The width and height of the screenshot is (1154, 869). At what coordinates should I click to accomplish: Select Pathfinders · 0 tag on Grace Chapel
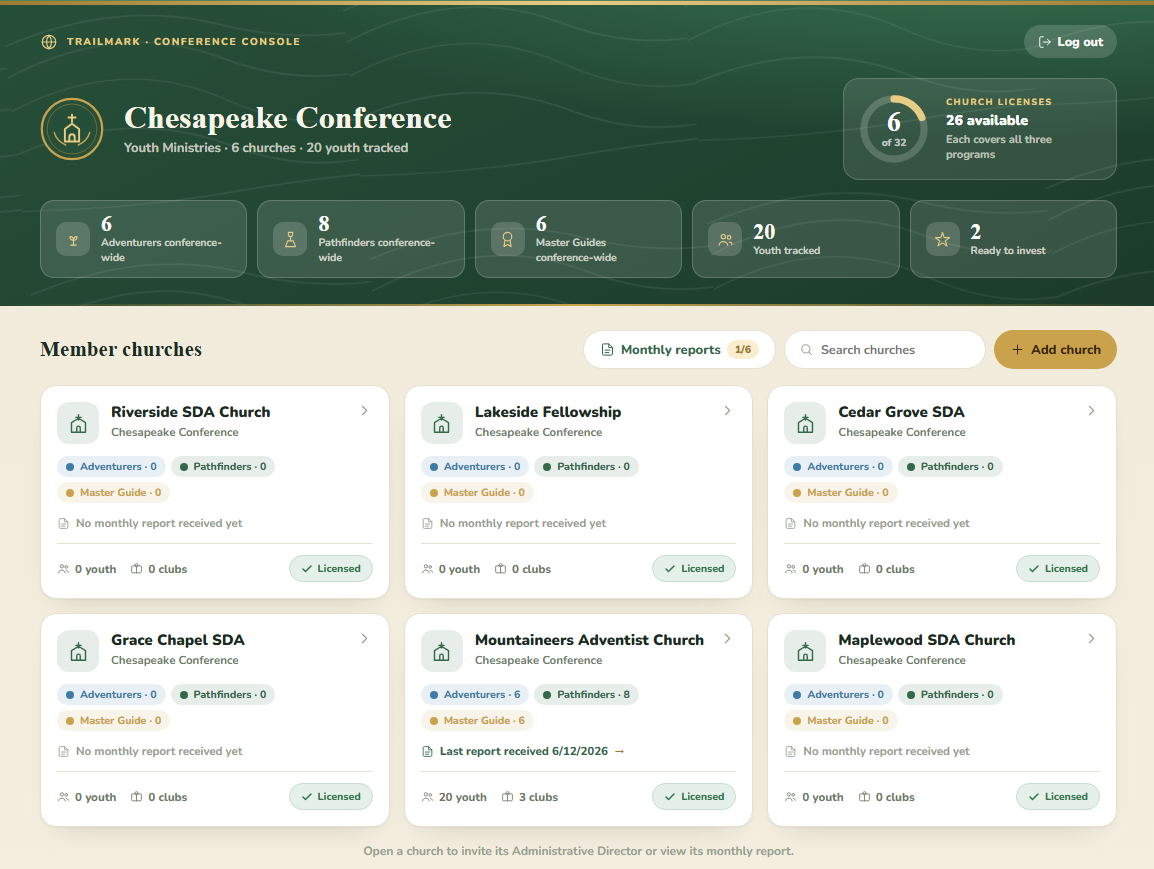223,695
